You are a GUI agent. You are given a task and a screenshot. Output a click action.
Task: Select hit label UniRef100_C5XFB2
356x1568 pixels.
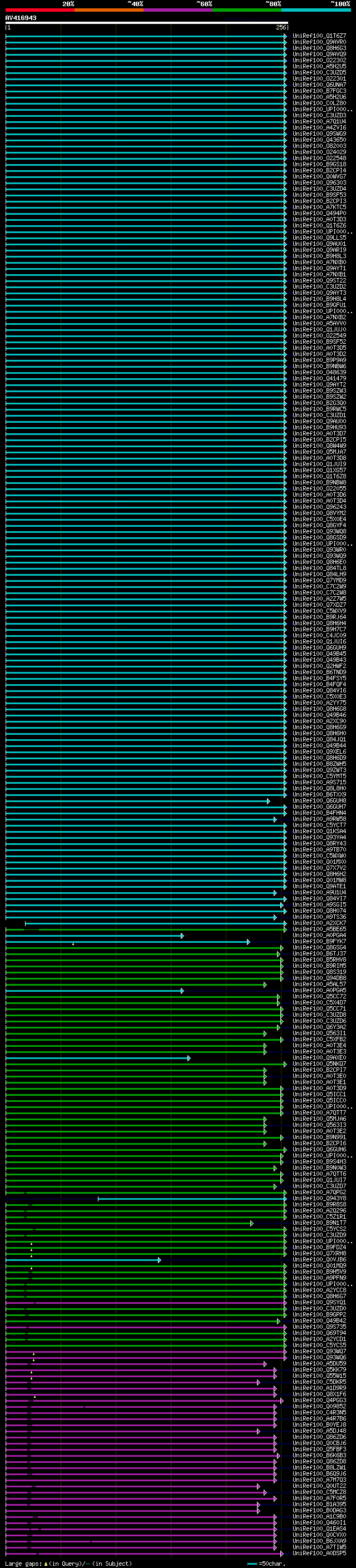click(319, 1039)
